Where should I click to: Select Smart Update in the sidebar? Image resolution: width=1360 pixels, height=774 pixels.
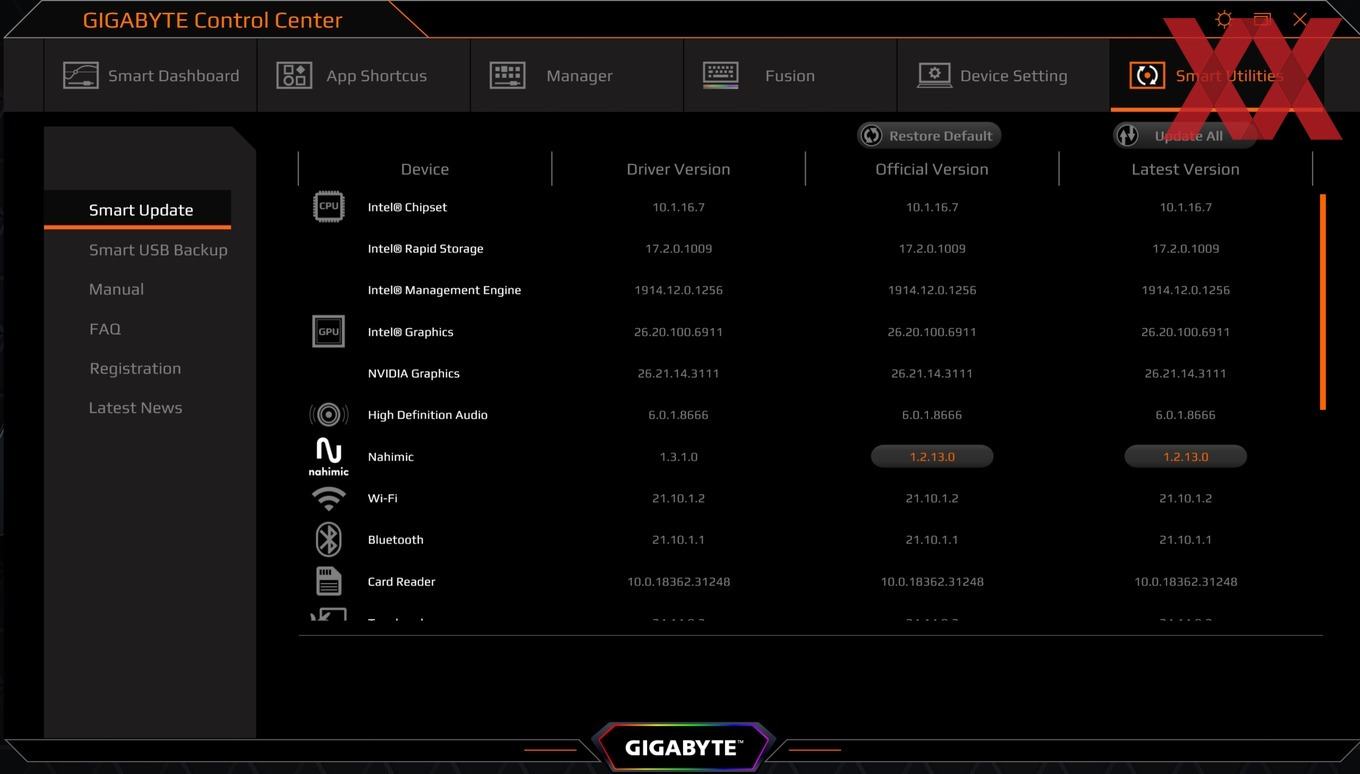pos(138,210)
